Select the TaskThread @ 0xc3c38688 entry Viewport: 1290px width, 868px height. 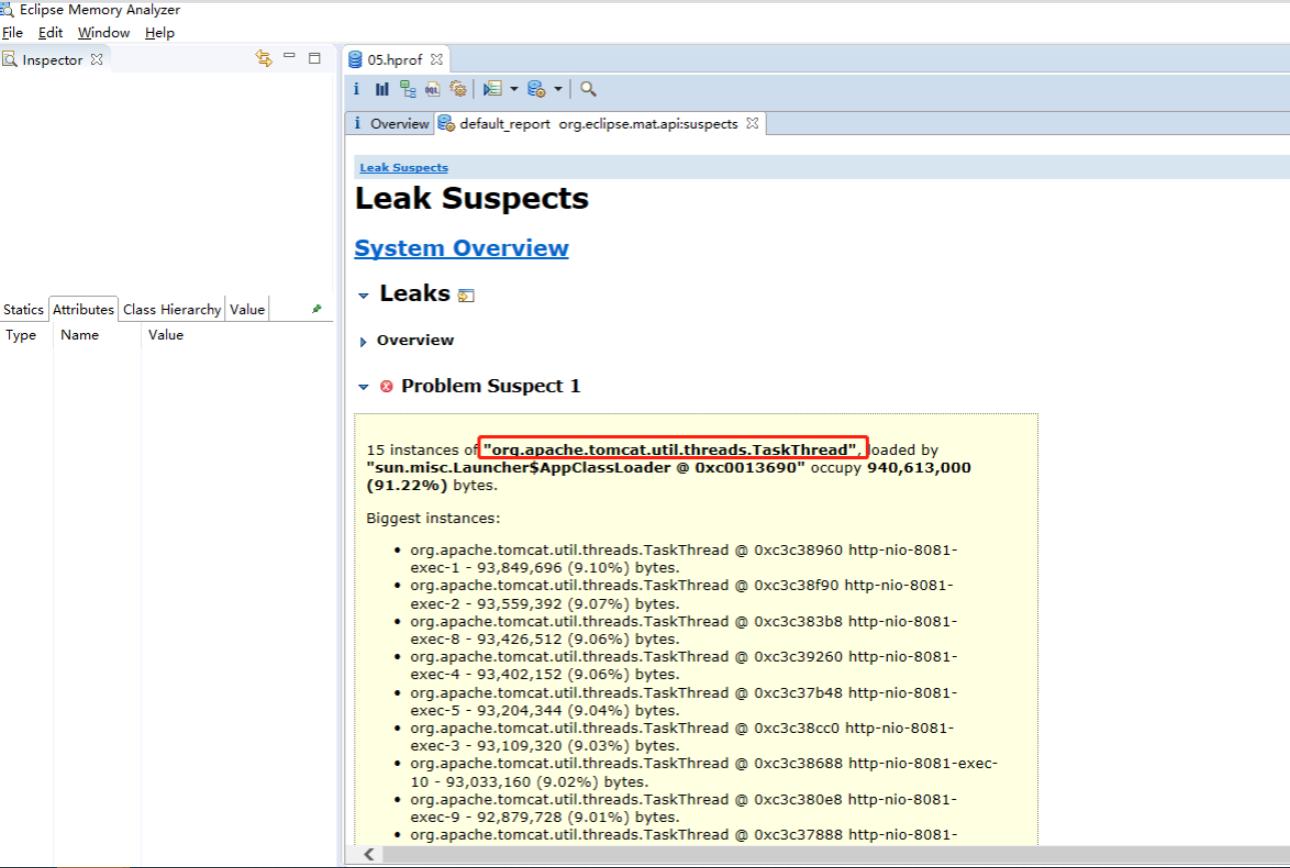[x=704, y=774]
